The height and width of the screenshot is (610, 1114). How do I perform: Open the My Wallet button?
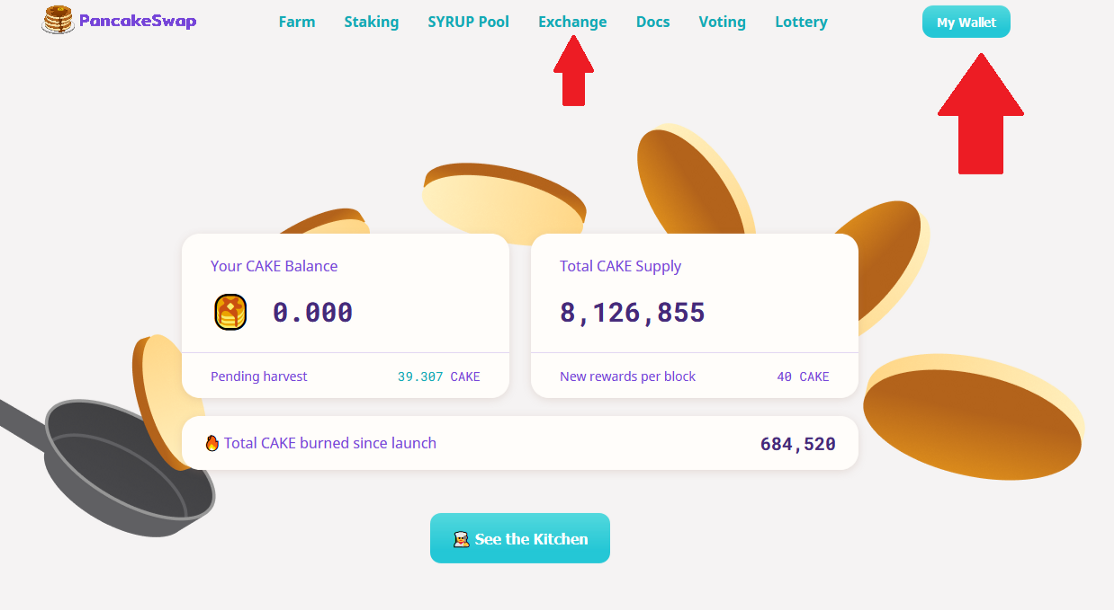click(x=966, y=22)
